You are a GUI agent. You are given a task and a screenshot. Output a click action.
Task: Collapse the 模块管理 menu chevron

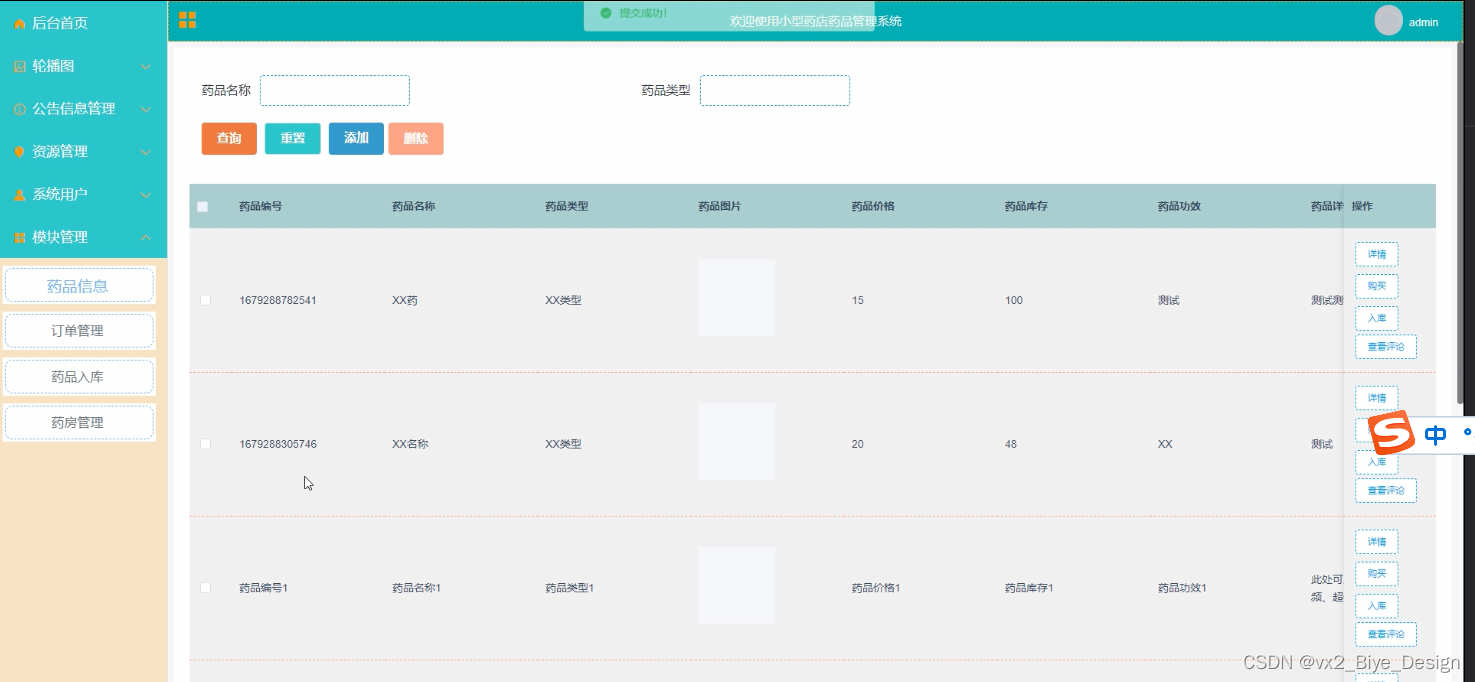point(146,237)
